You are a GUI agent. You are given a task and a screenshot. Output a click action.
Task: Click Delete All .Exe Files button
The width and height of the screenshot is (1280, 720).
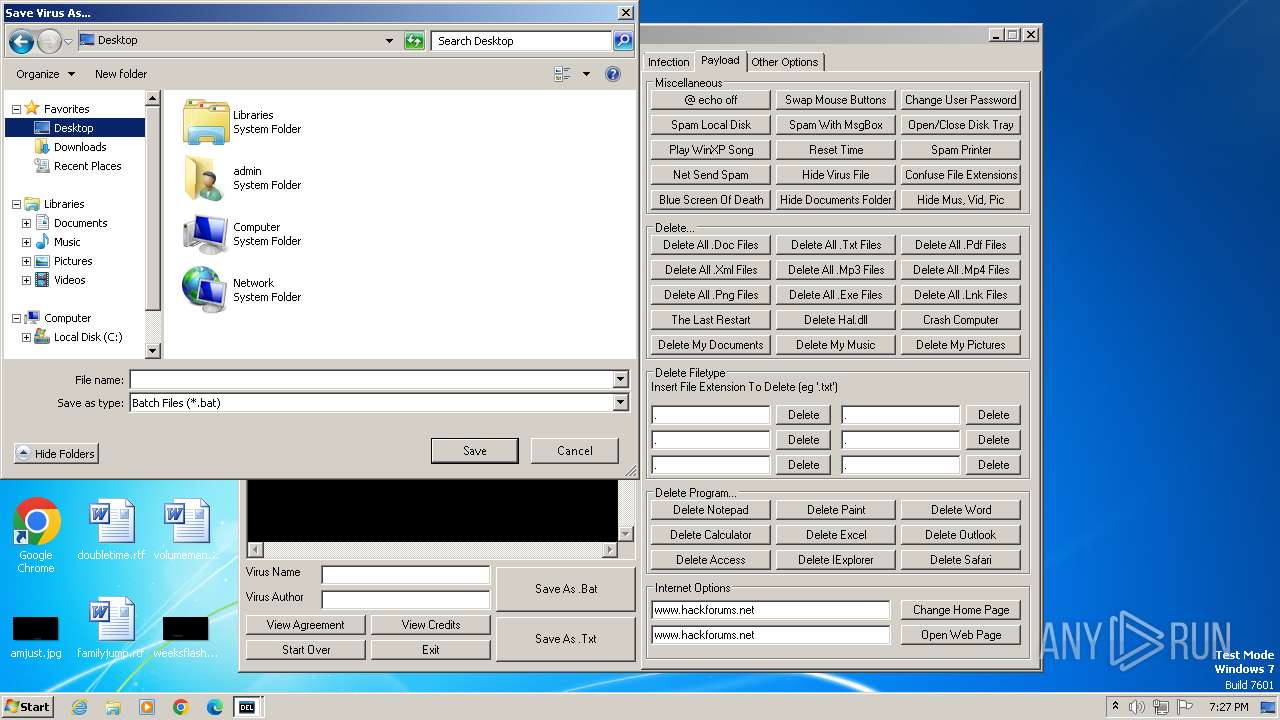pos(836,295)
